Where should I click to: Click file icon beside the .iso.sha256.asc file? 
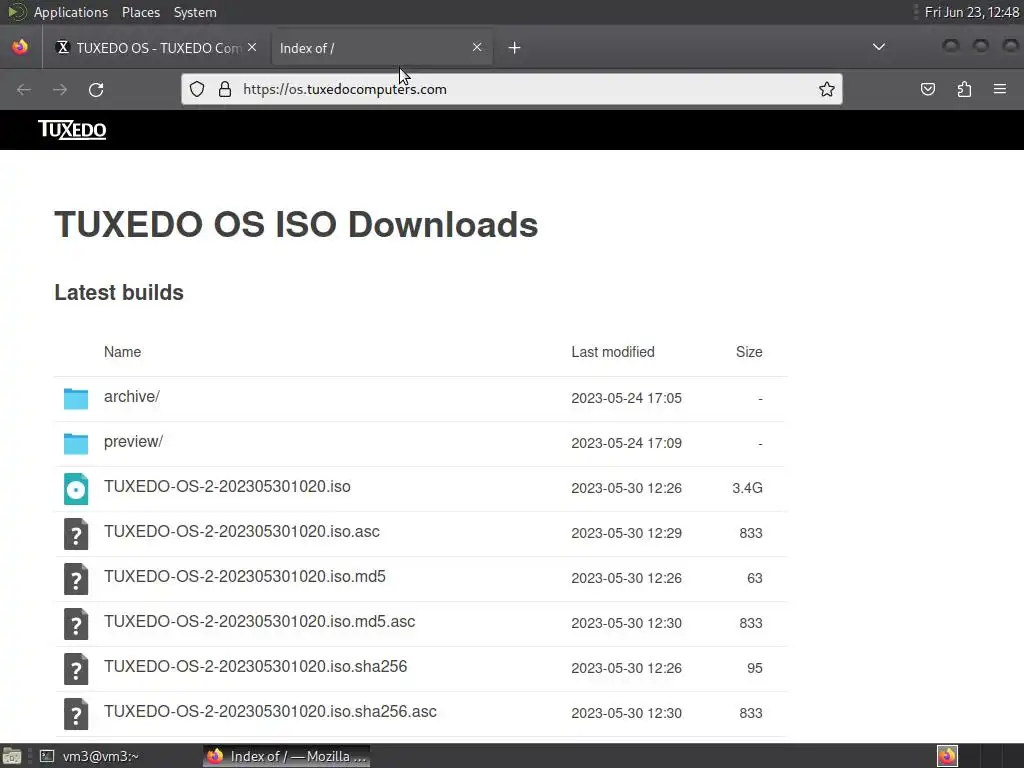pos(76,714)
